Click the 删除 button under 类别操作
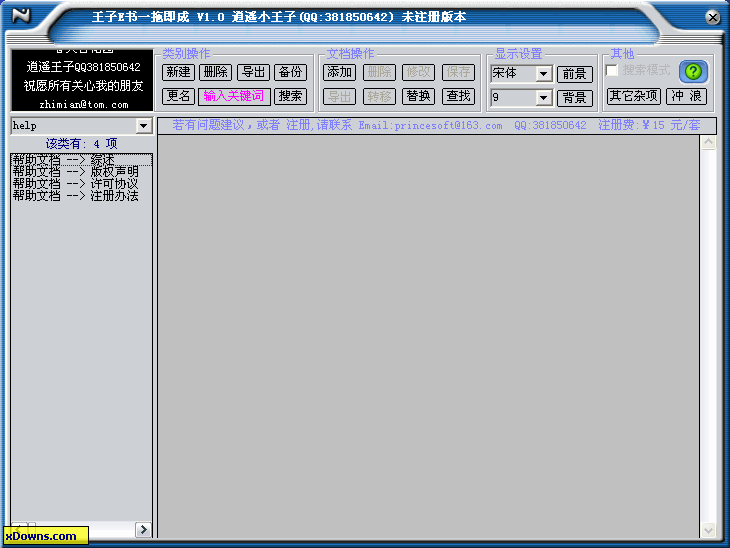The image size is (730, 548). pos(216,72)
